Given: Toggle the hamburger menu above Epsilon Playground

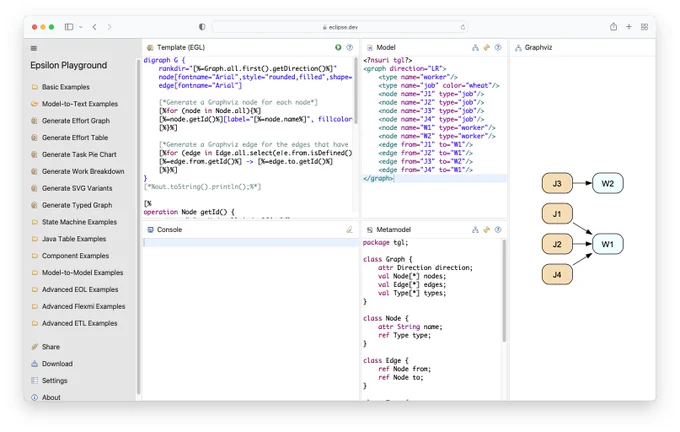Looking at the screenshot, I should click(34, 48).
